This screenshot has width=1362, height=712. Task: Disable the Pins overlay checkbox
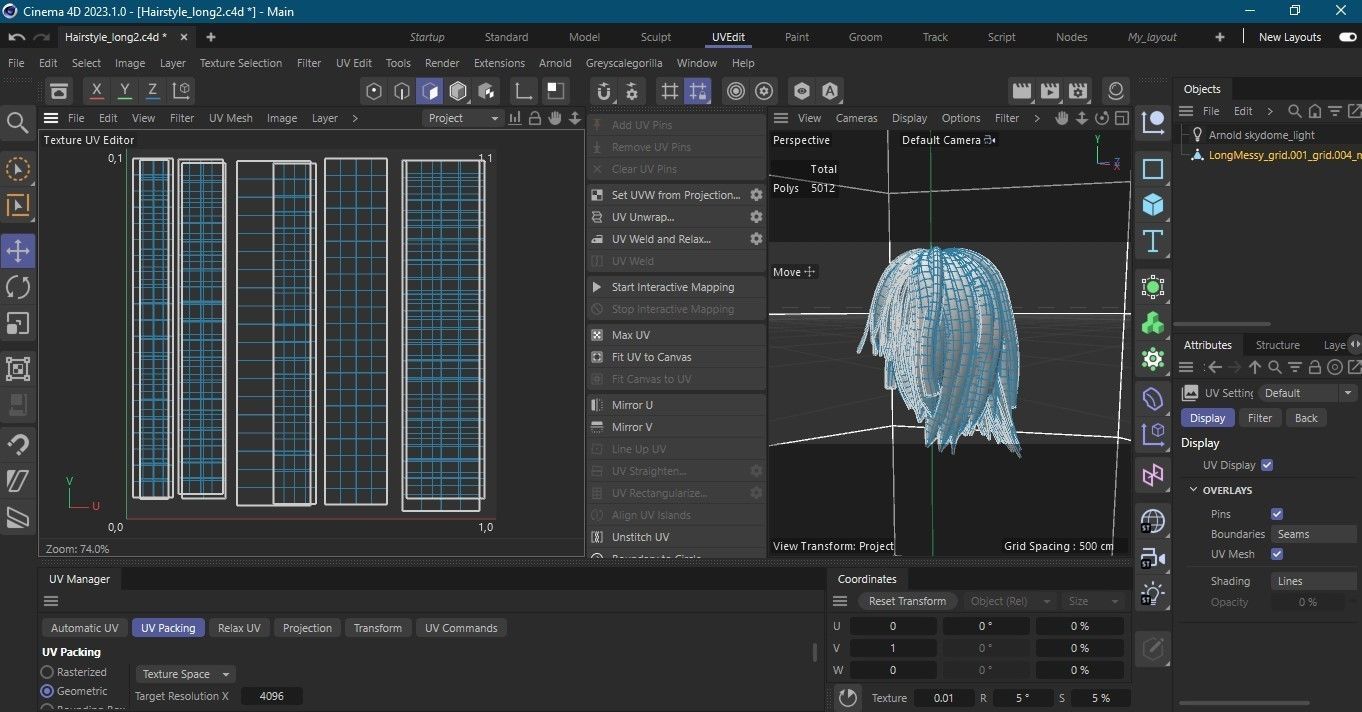click(1276, 514)
